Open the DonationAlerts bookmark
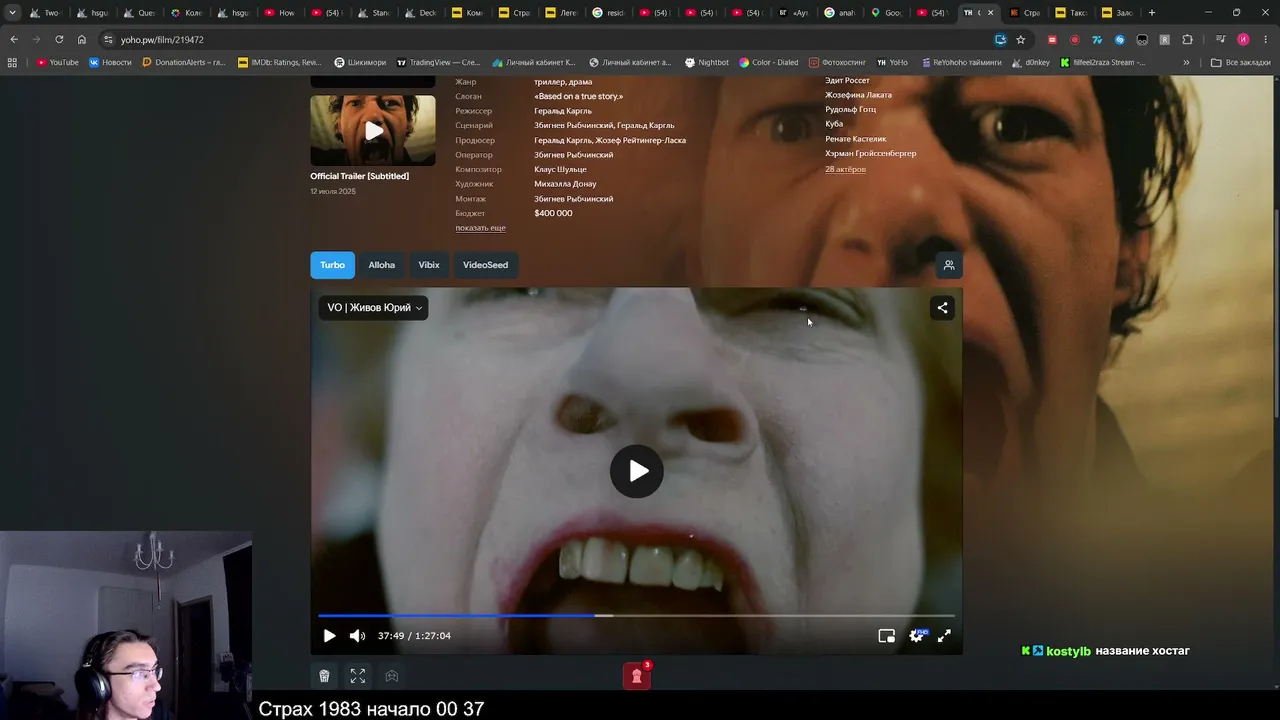The height and width of the screenshot is (720, 1280). 184,62
